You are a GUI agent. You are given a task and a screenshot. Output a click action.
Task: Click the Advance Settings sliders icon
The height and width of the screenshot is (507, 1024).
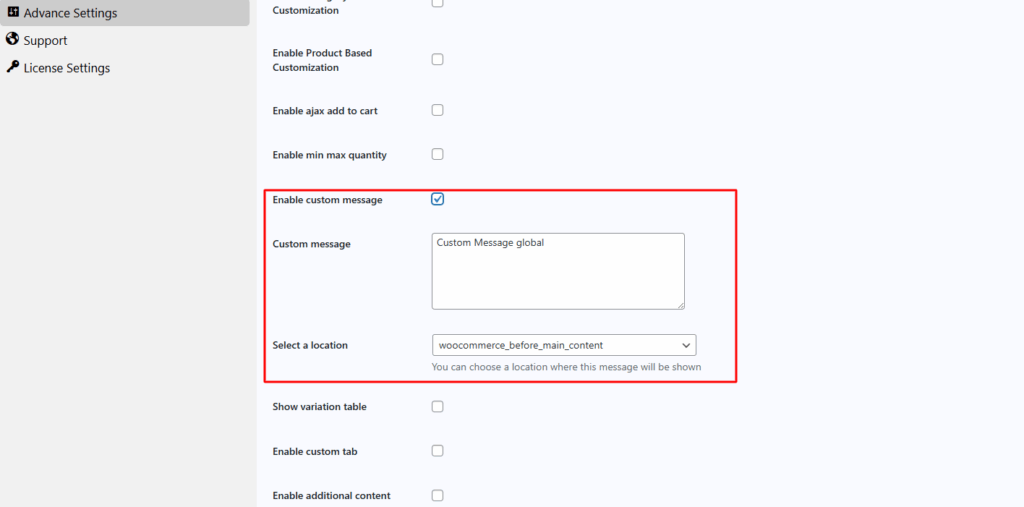tap(12, 12)
